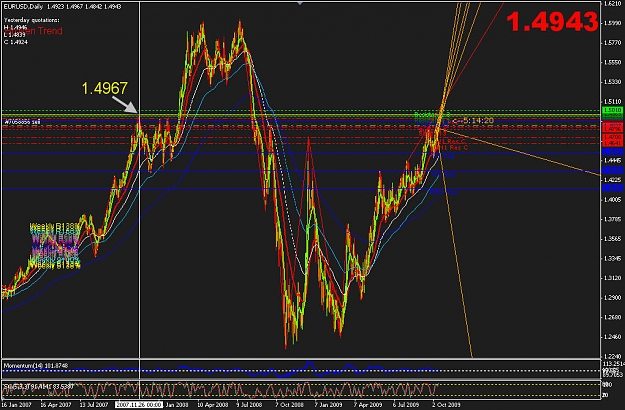Click the 1.2460 value on price scale

pos(613,337)
